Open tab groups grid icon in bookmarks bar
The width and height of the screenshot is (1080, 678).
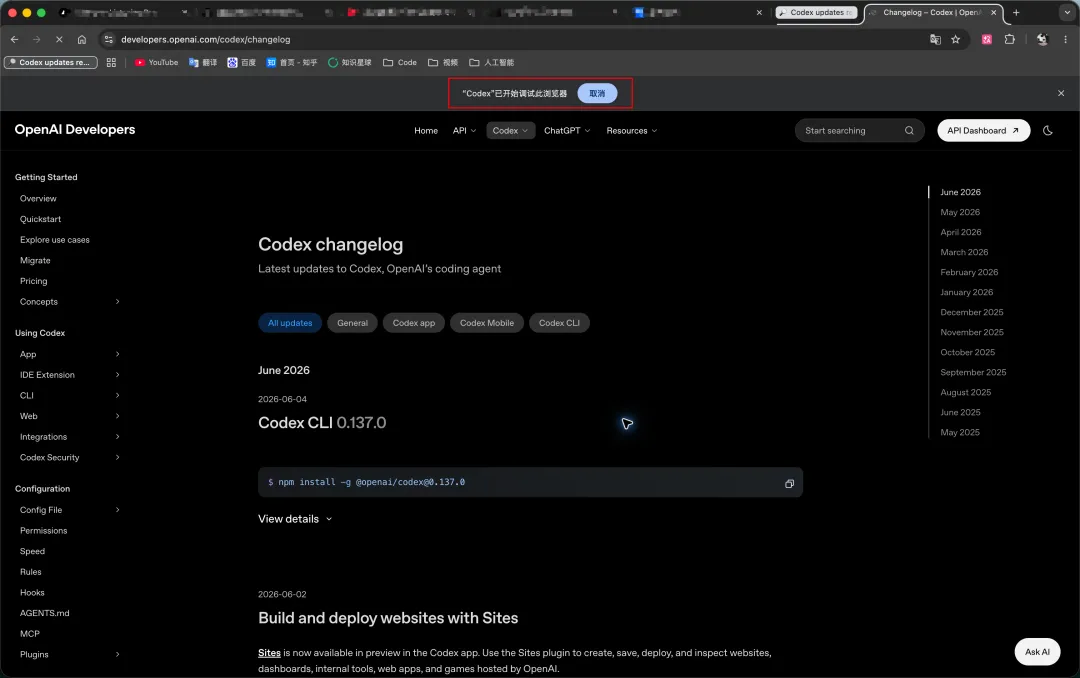click(111, 62)
